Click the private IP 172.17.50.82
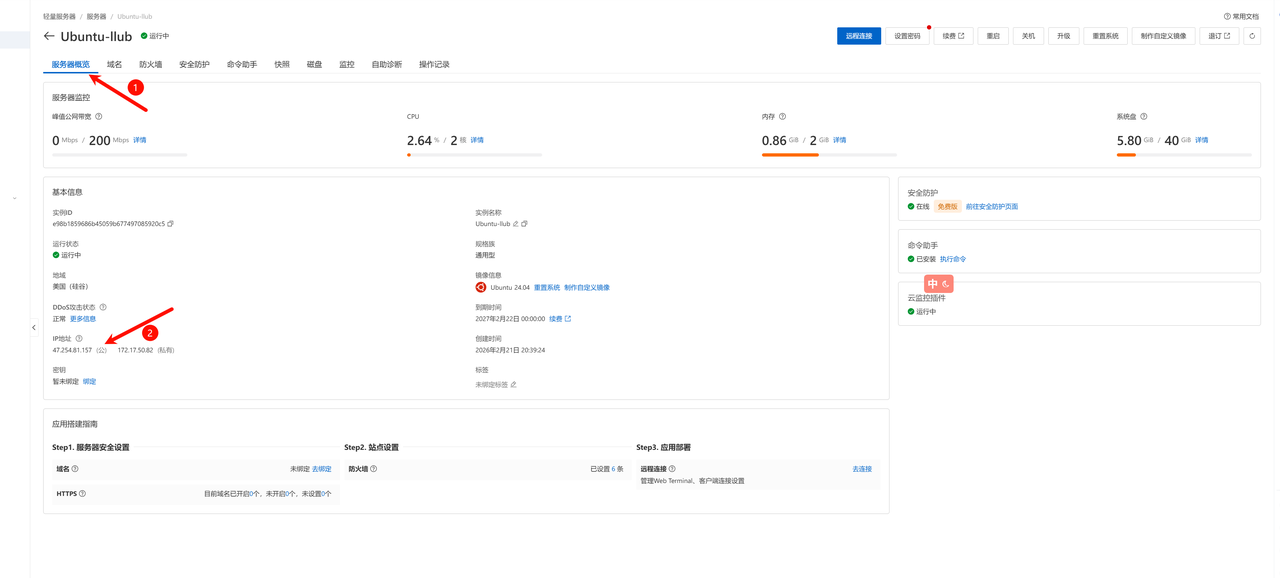Viewport: 1280px width, 578px height. tap(136, 351)
